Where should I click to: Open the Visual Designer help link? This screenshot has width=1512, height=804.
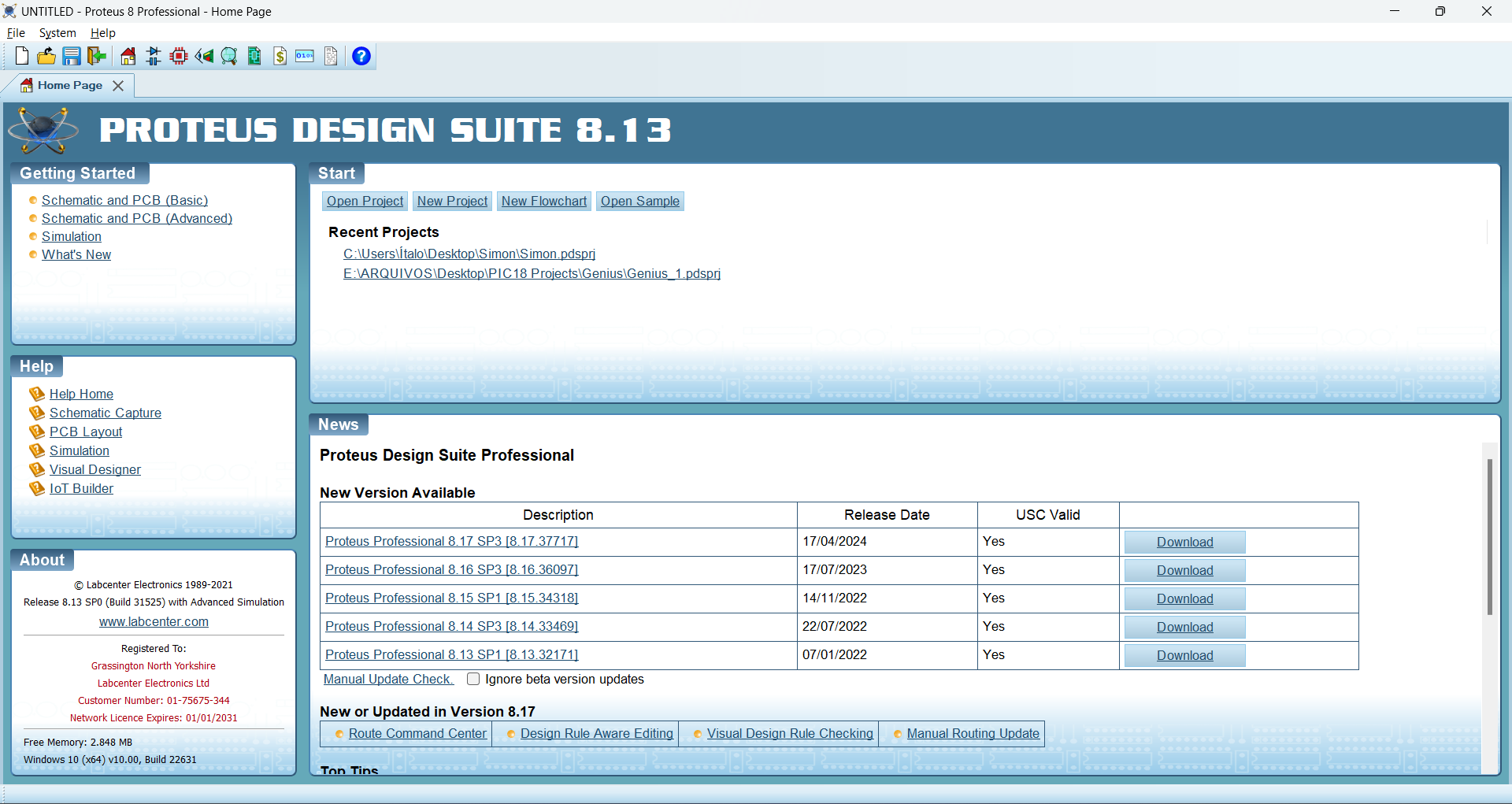(x=95, y=469)
